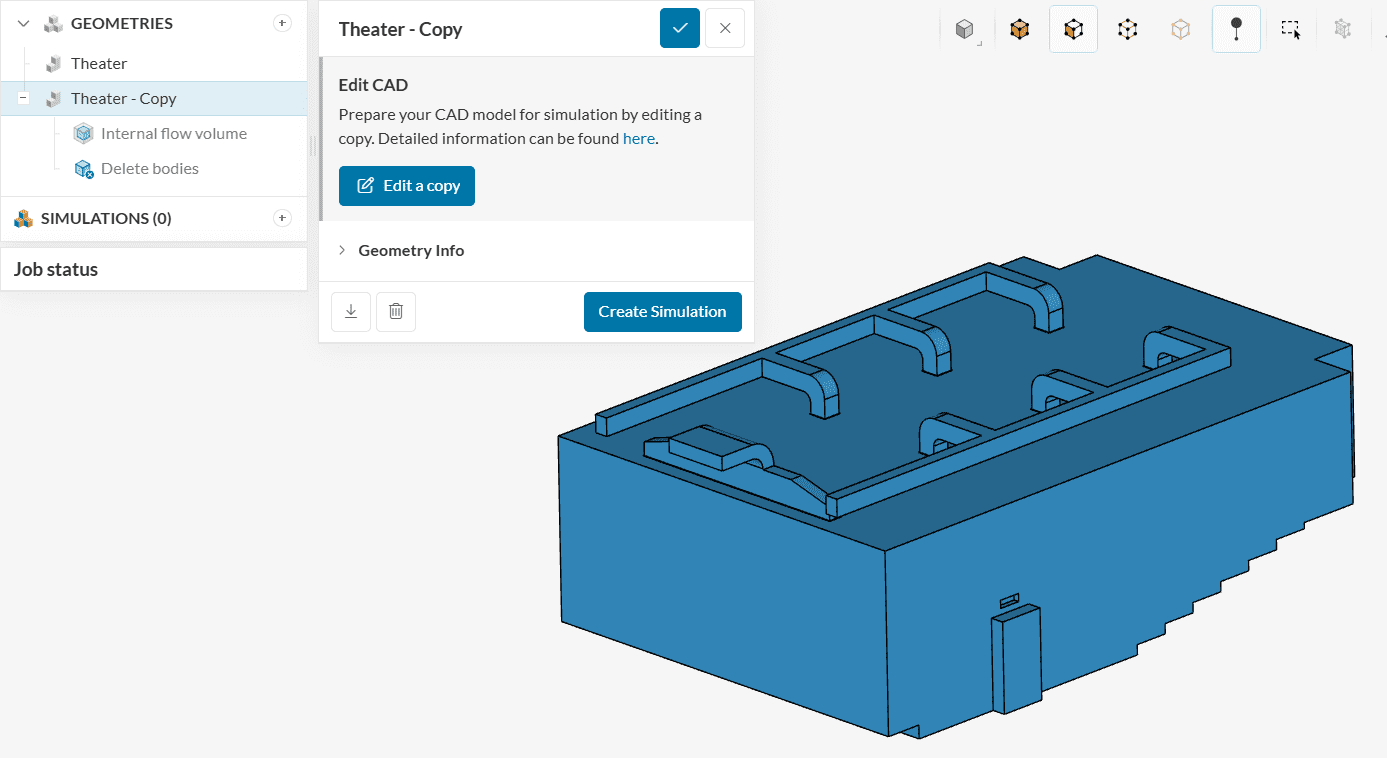Close the Theater - Copy panel

pyautogui.click(x=725, y=28)
